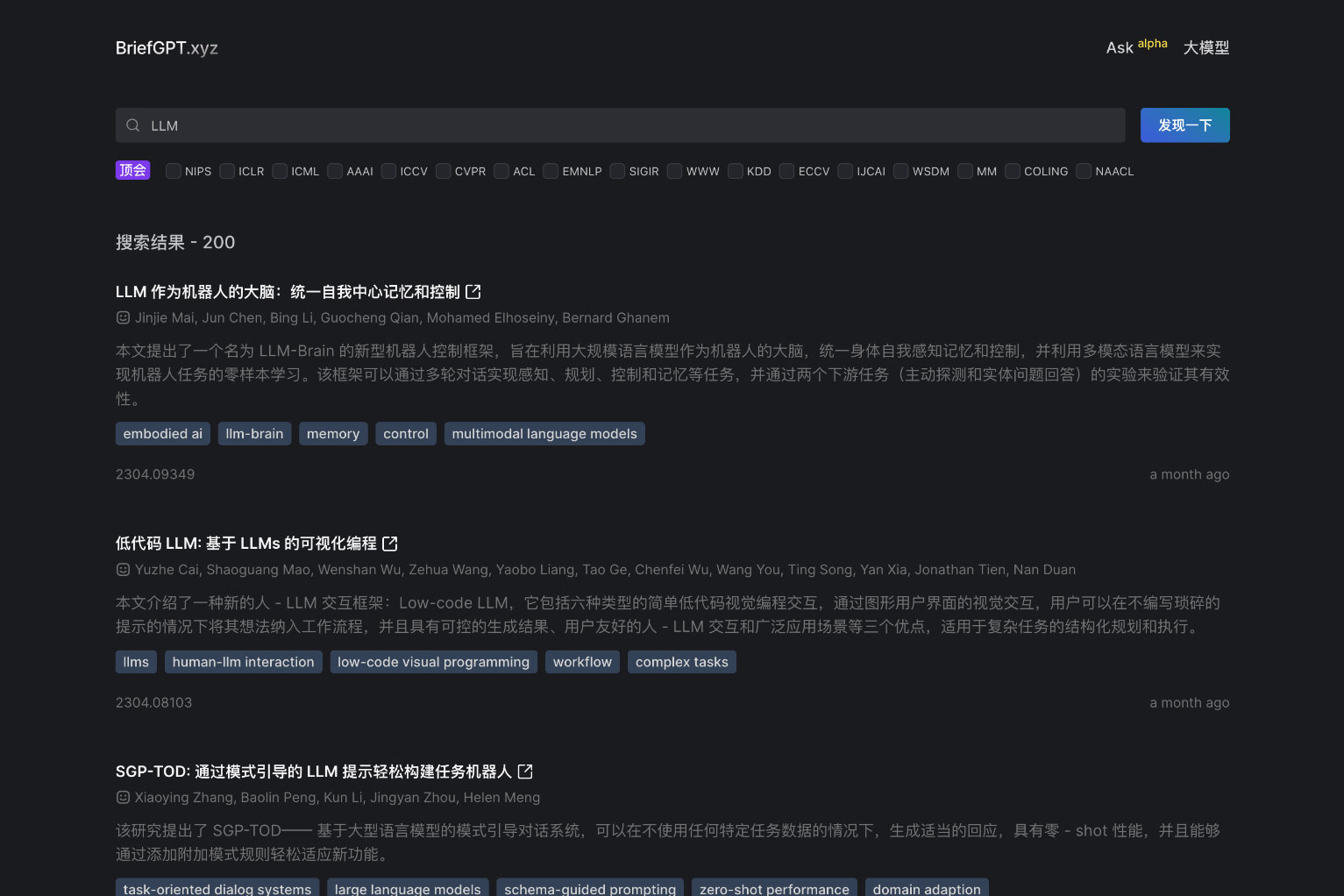The image size is (1344, 896).
Task: Switch to the 大模型 section
Action: [1205, 47]
